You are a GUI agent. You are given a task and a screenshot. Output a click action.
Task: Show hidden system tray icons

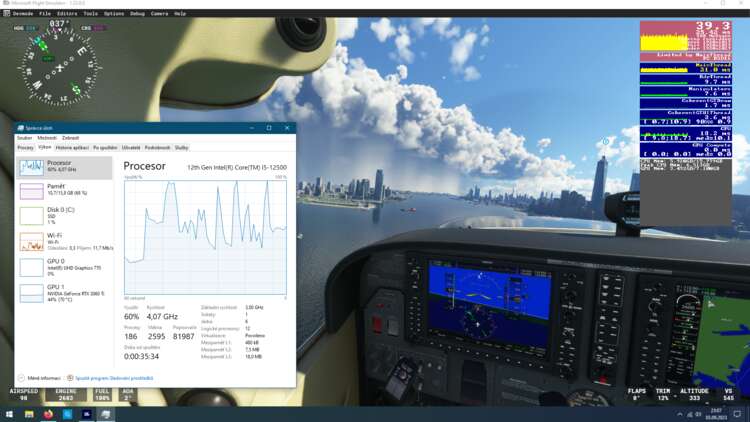pyautogui.click(x=680, y=414)
